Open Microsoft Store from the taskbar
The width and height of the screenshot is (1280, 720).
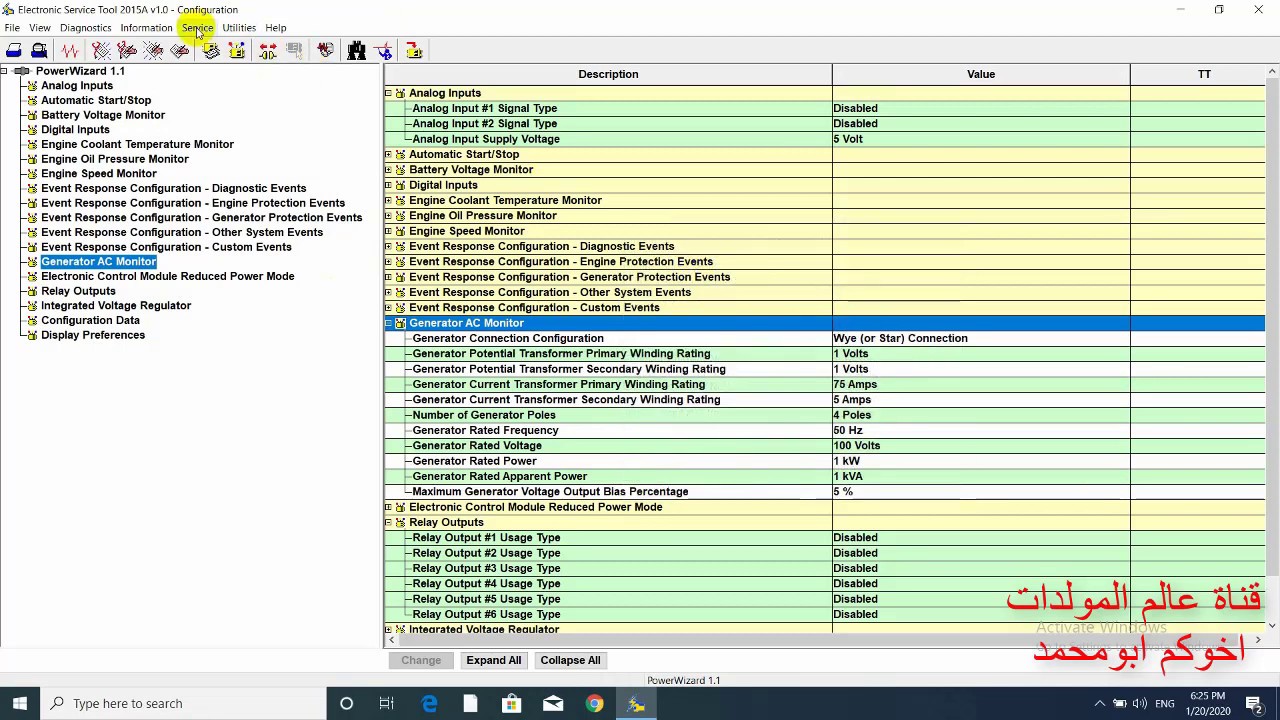point(511,704)
